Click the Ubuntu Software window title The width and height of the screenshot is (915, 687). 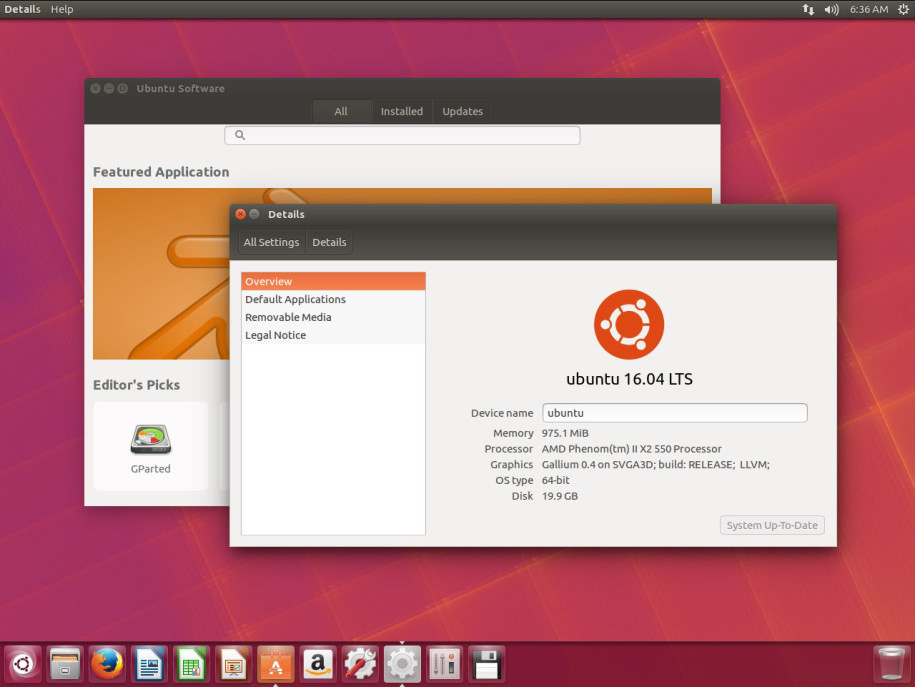pos(180,88)
